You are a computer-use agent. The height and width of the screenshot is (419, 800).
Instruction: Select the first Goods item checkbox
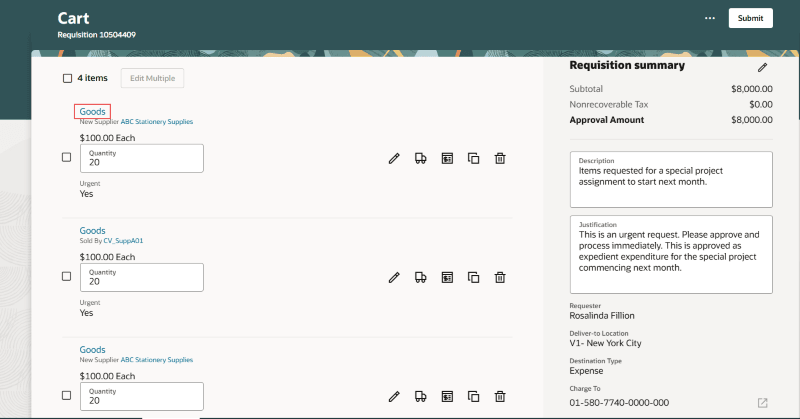[66, 157]
